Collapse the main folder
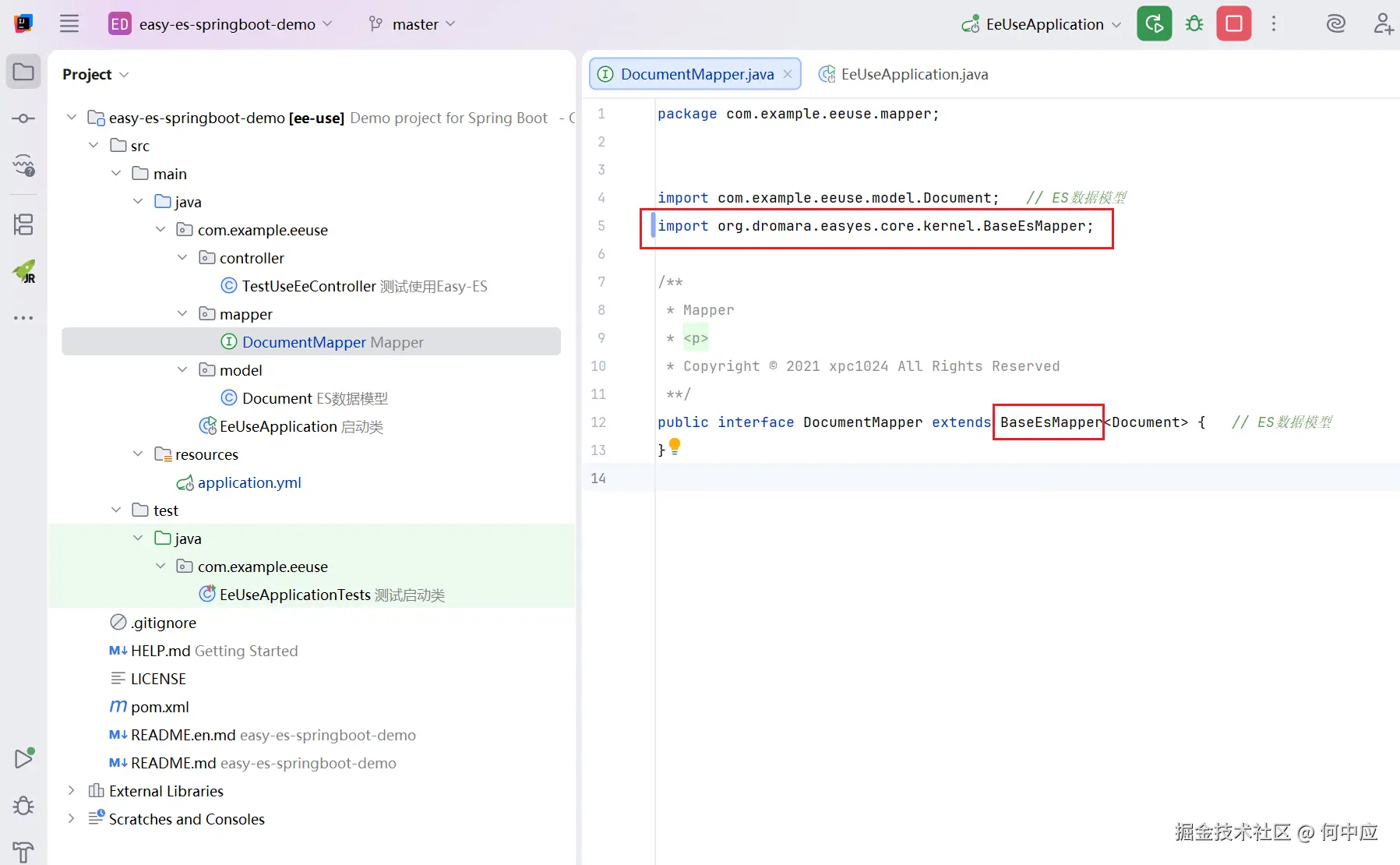 tap(116, 174)
